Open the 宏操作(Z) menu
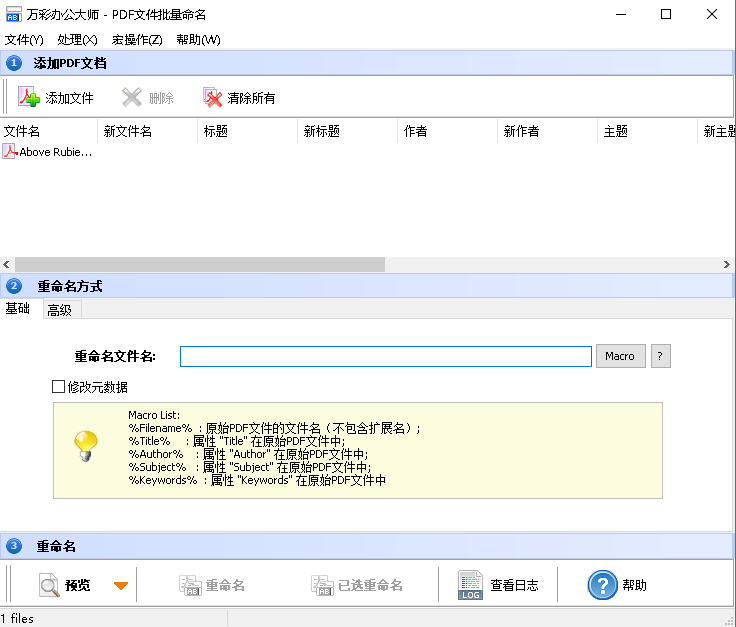The width and height of the screenshot is (736, 627). [x=137, y=40]
